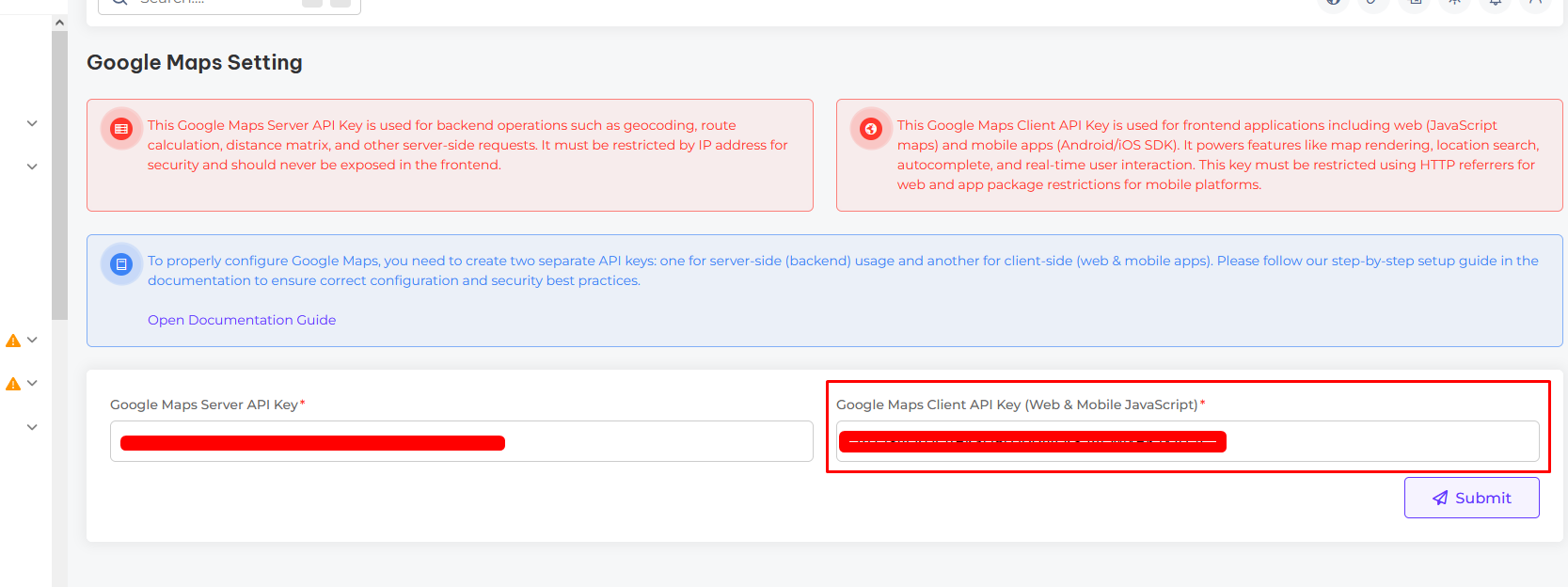
Task: Click 'Google Maps Client API Key (Web & Mobile JavaScript)' label
Action: point(1017,405)
